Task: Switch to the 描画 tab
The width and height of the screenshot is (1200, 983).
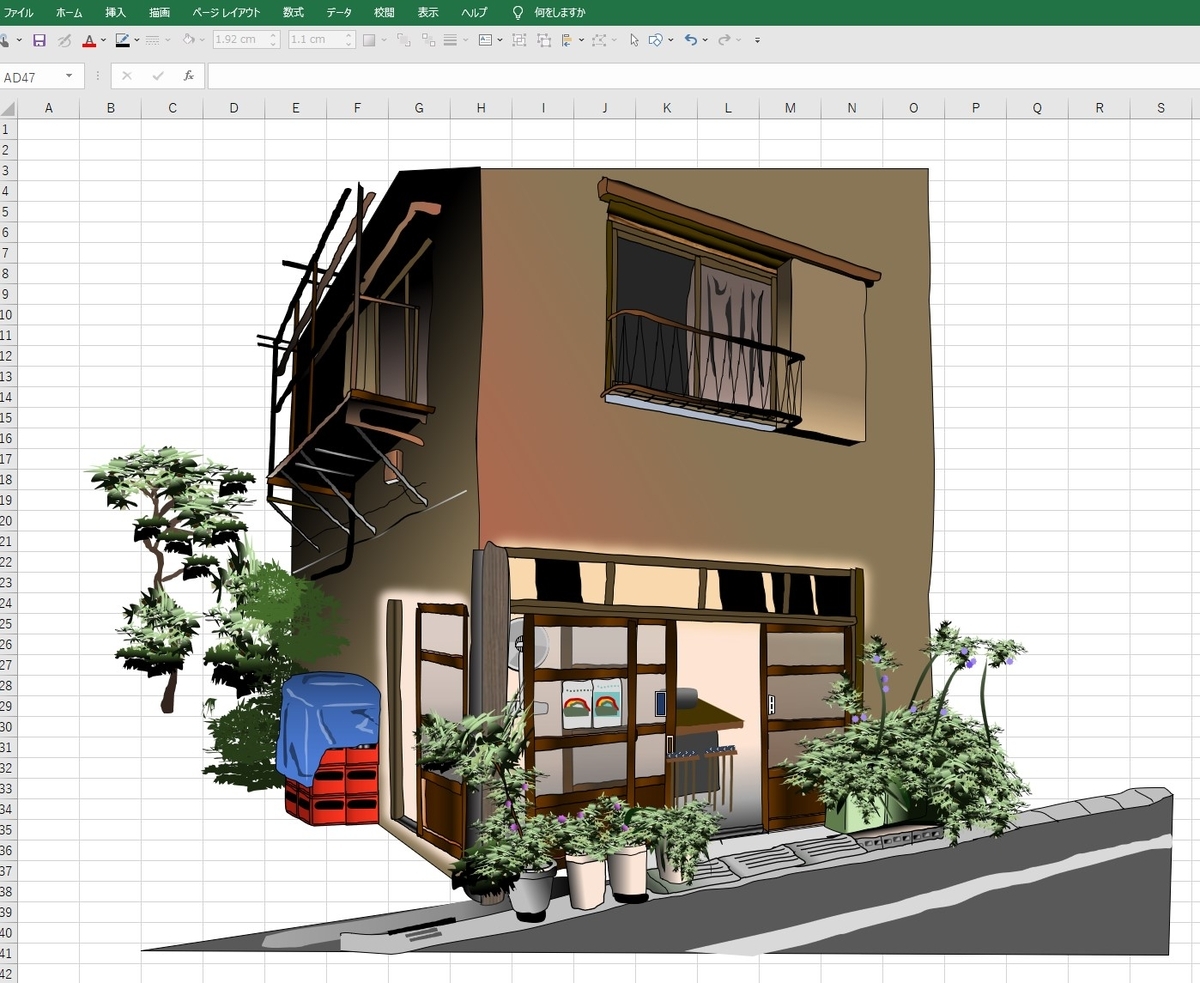Action: (x=159, y=13)
